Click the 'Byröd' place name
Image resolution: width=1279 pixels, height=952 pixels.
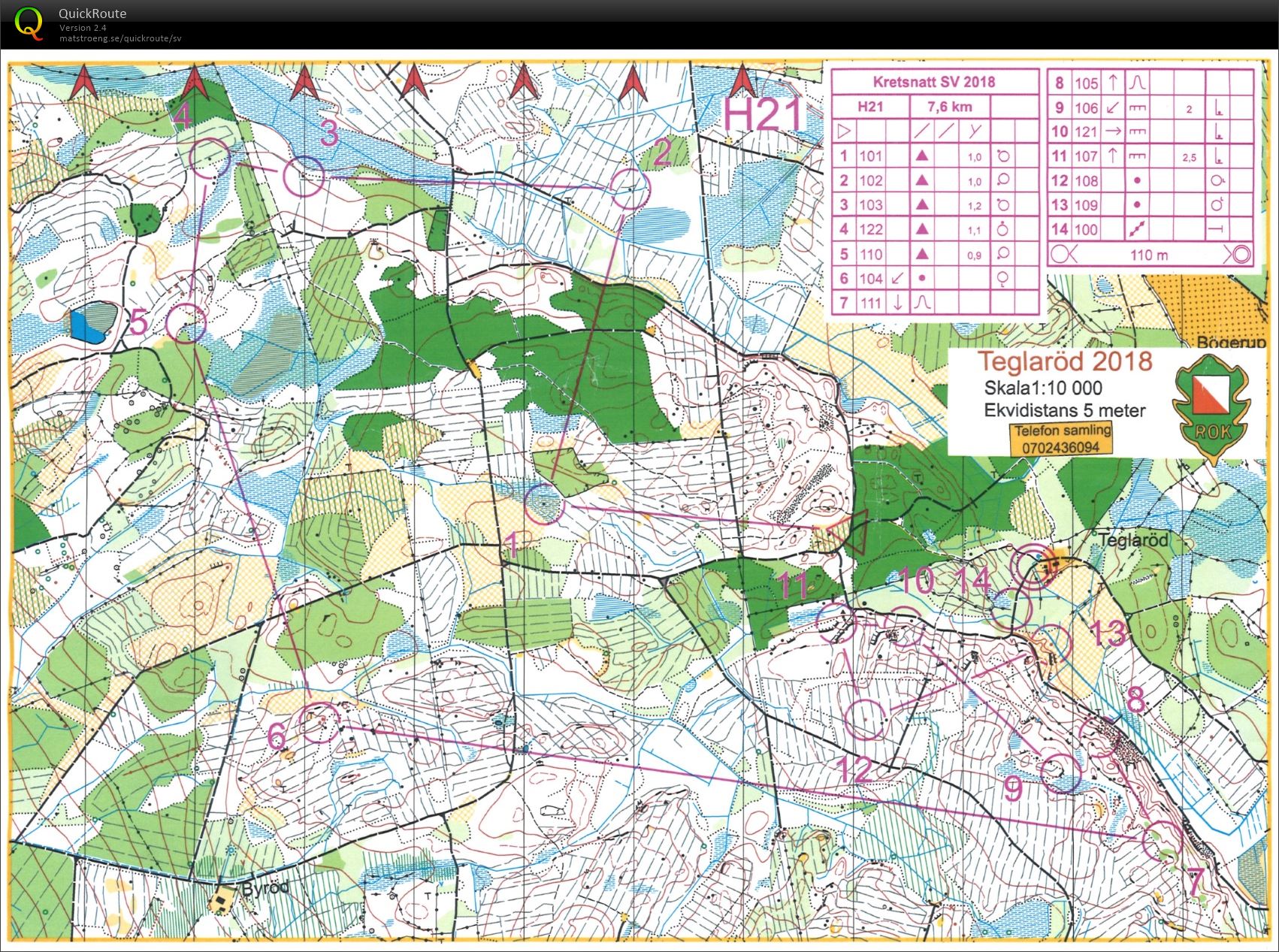coord(265,887)
